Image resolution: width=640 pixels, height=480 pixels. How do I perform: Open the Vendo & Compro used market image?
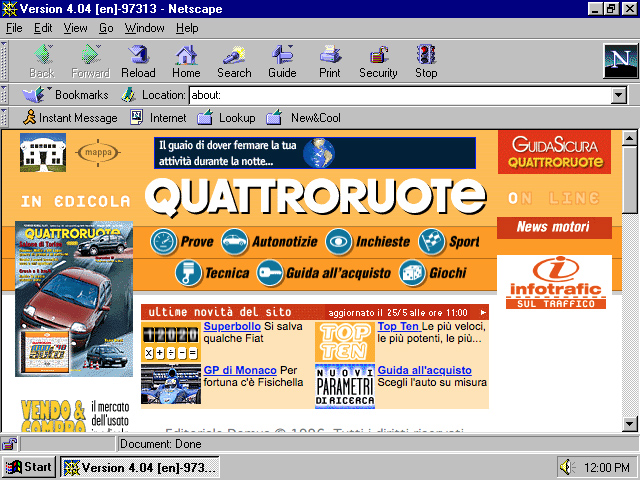point(75,416)
